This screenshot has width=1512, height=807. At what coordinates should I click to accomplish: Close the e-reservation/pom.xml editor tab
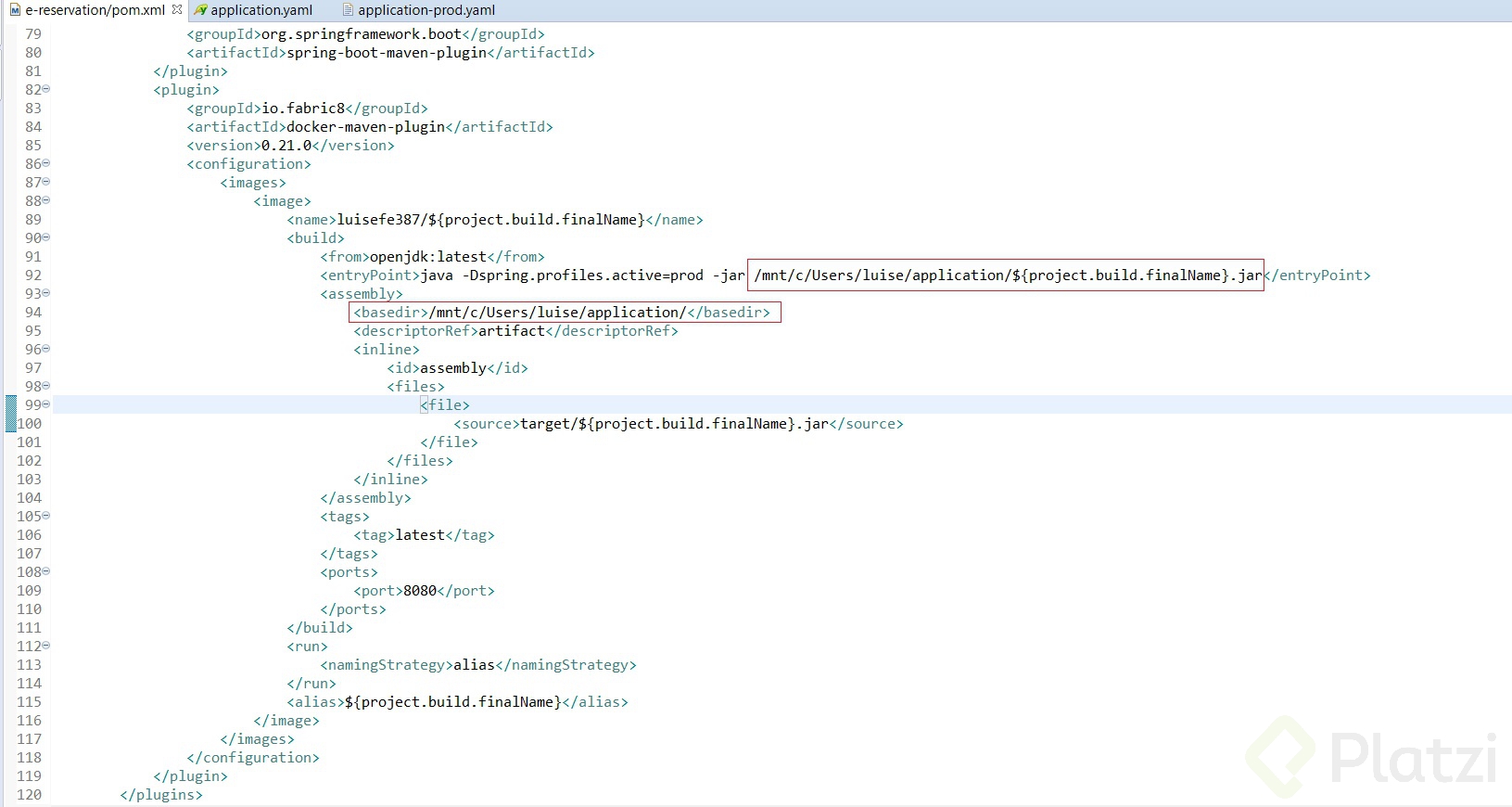tap(177, 9)
